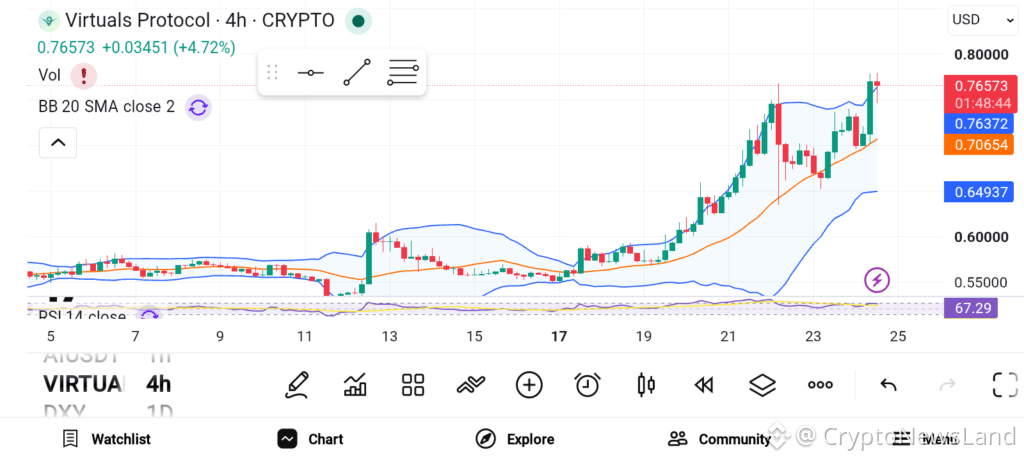Switch to the Watchlist tab

point(106,439)
